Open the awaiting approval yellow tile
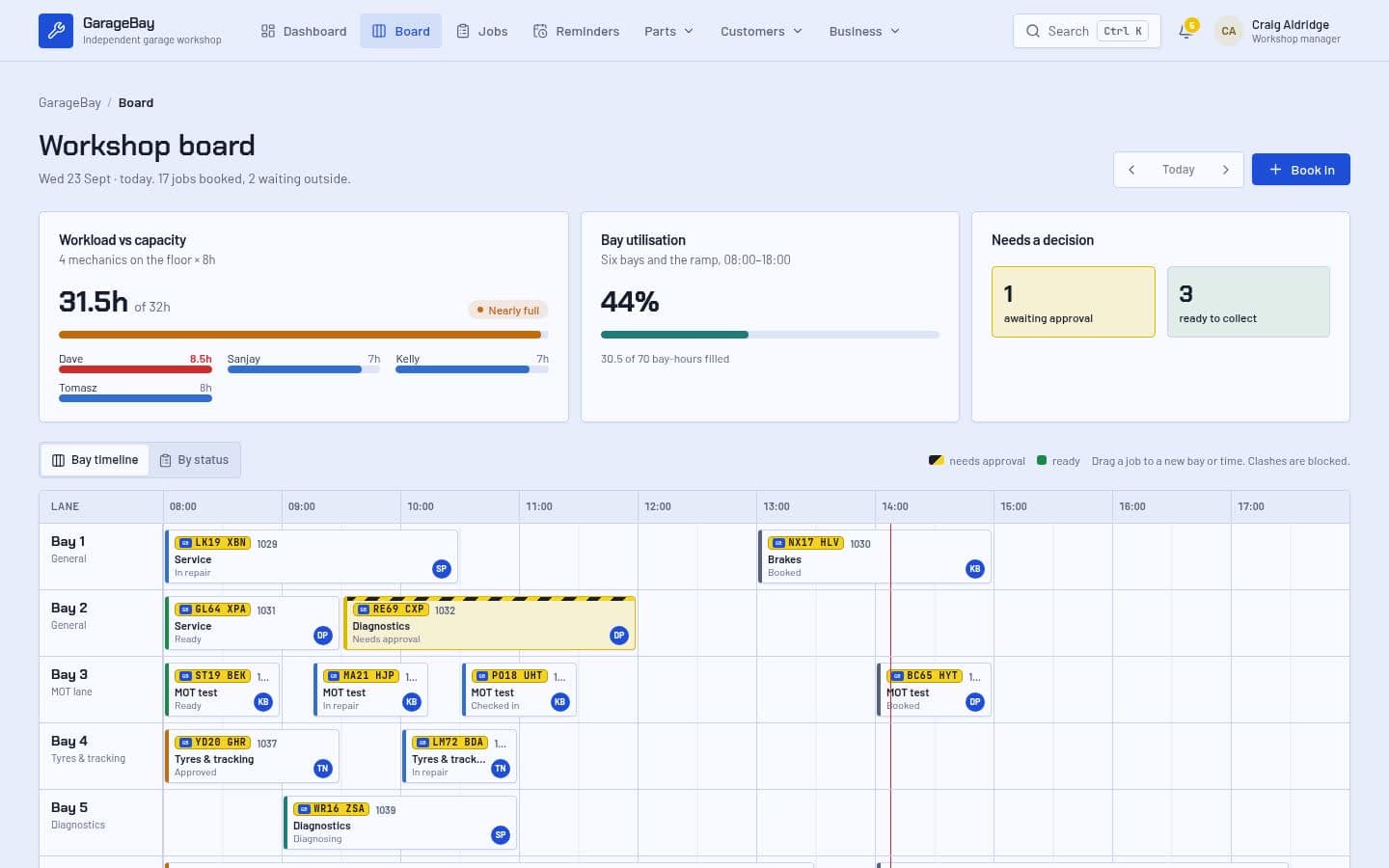Viewport: 1389px width, 868px height. pyautogui.click(x=1073, y=302)
